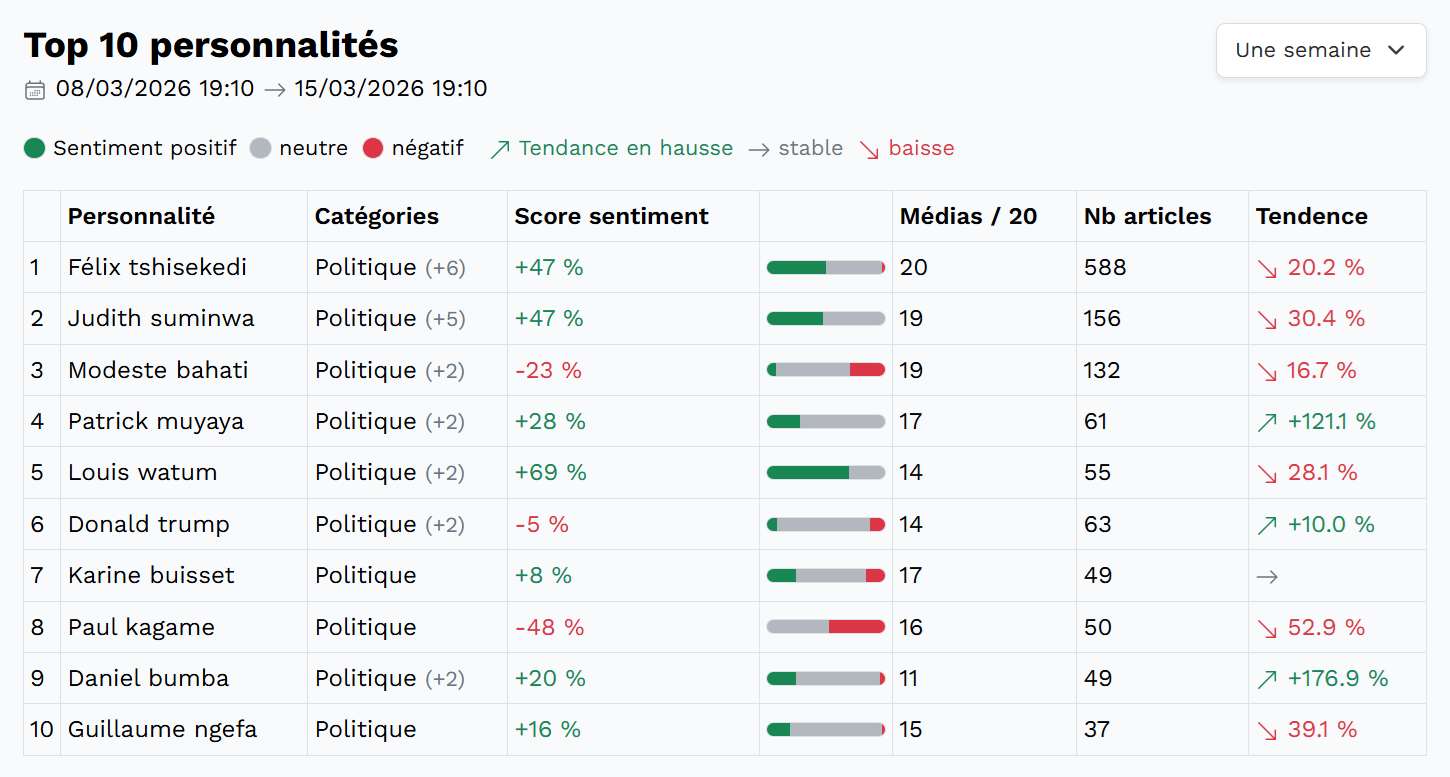Select Guillaume ngefa's article count cell
This screenshot has width=1450, height=777.
coord(1095,729)
